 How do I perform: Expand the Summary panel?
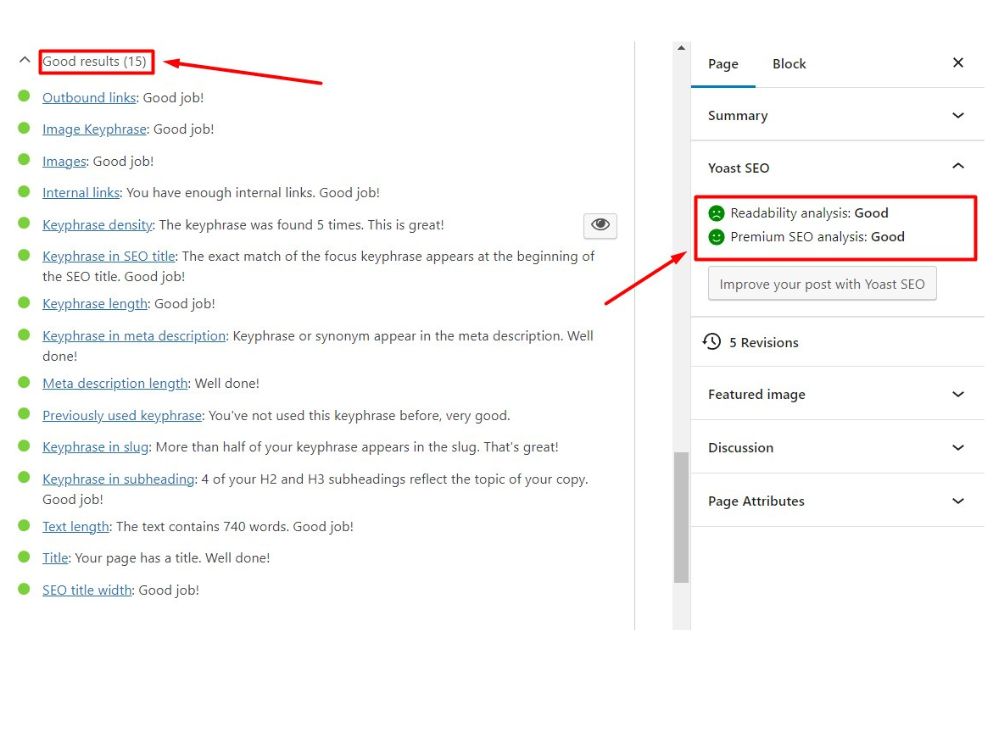point(837,115)
